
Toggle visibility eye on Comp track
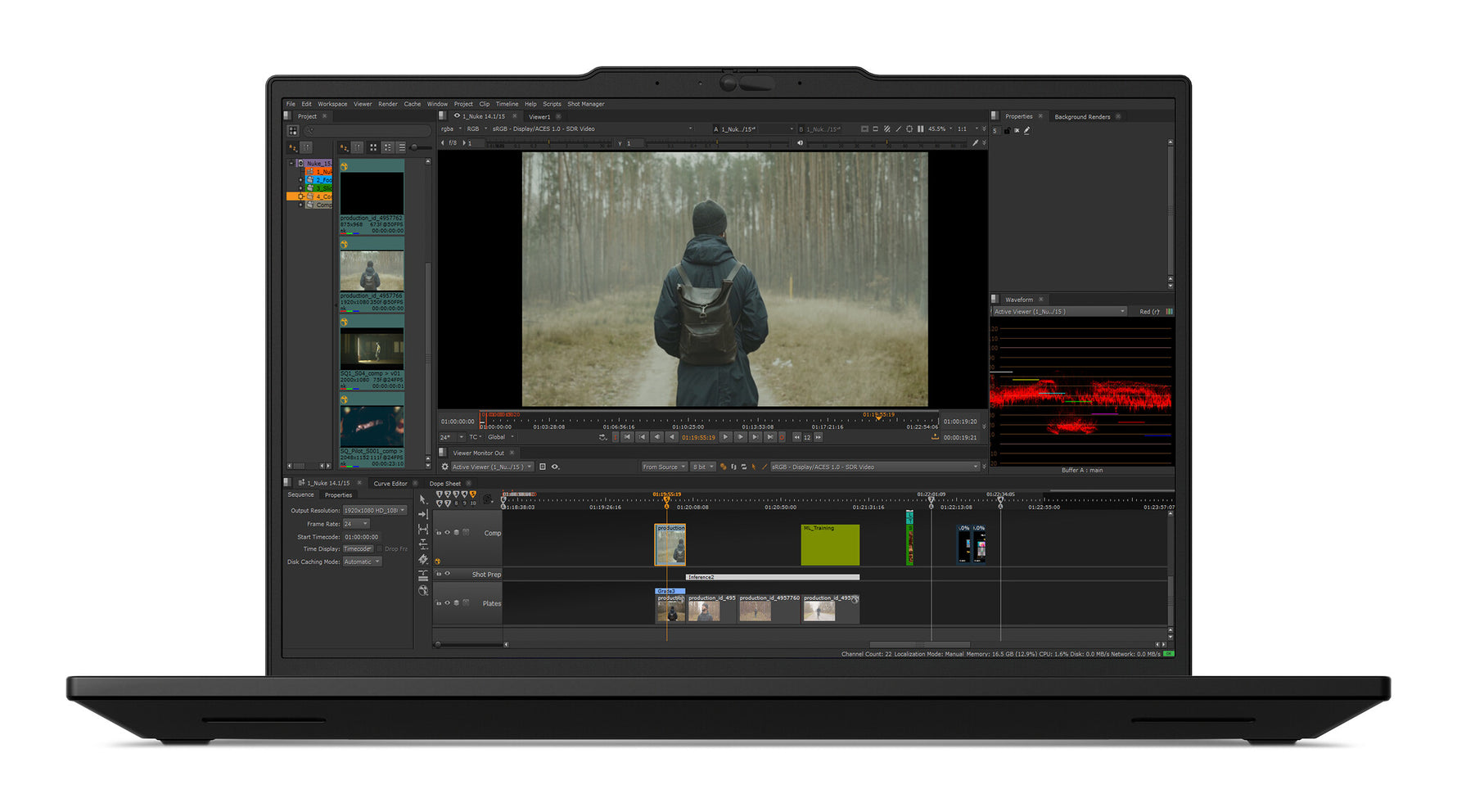pyautogui.click(x=447, y=533)
